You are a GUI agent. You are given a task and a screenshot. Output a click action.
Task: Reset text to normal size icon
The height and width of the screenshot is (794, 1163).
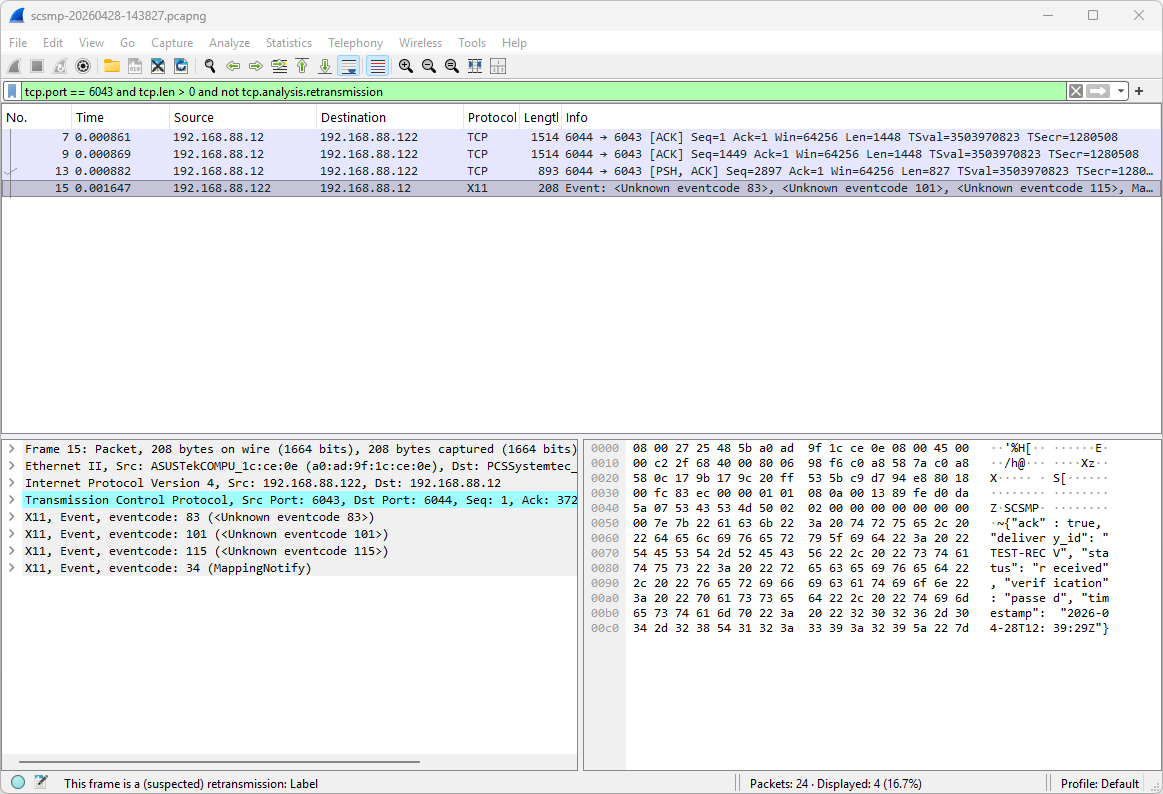452,66
